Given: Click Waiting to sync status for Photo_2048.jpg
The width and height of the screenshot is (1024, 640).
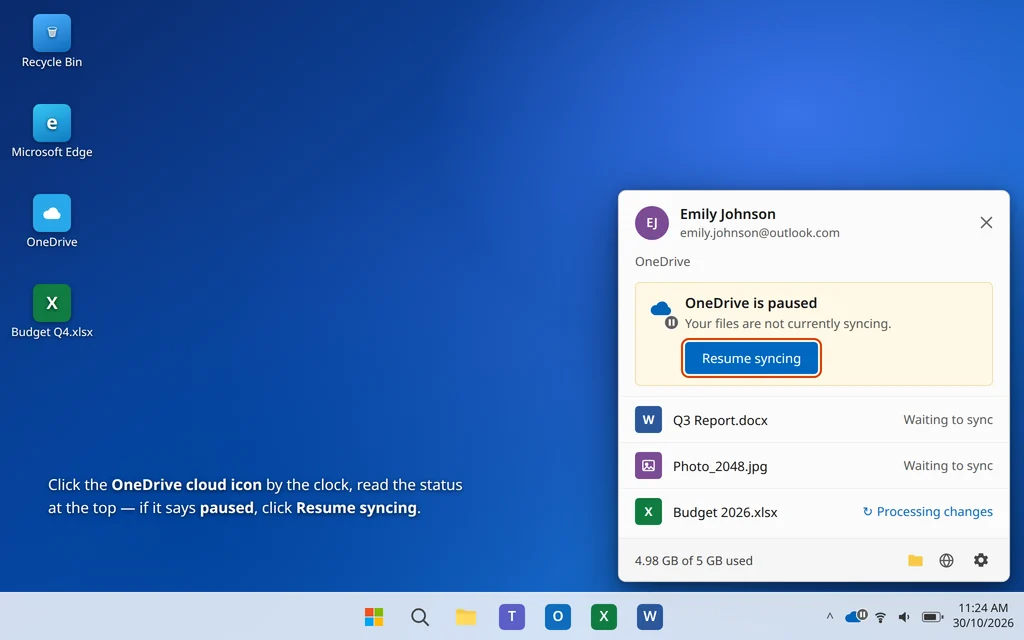Looking at the screenshot, I should [948, 466].
